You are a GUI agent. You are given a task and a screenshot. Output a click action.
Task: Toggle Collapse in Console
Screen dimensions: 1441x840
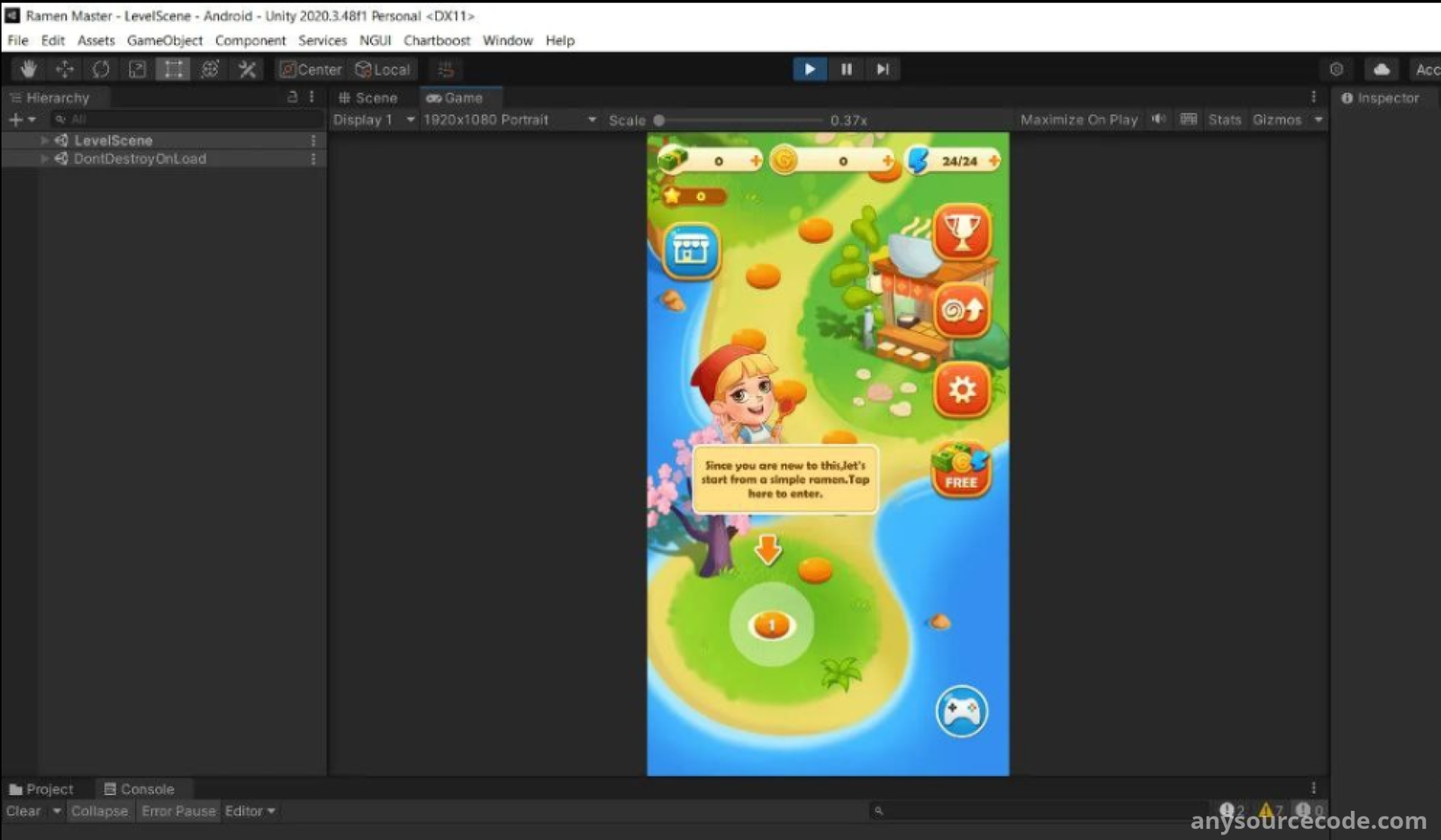[x=99, y=811]
